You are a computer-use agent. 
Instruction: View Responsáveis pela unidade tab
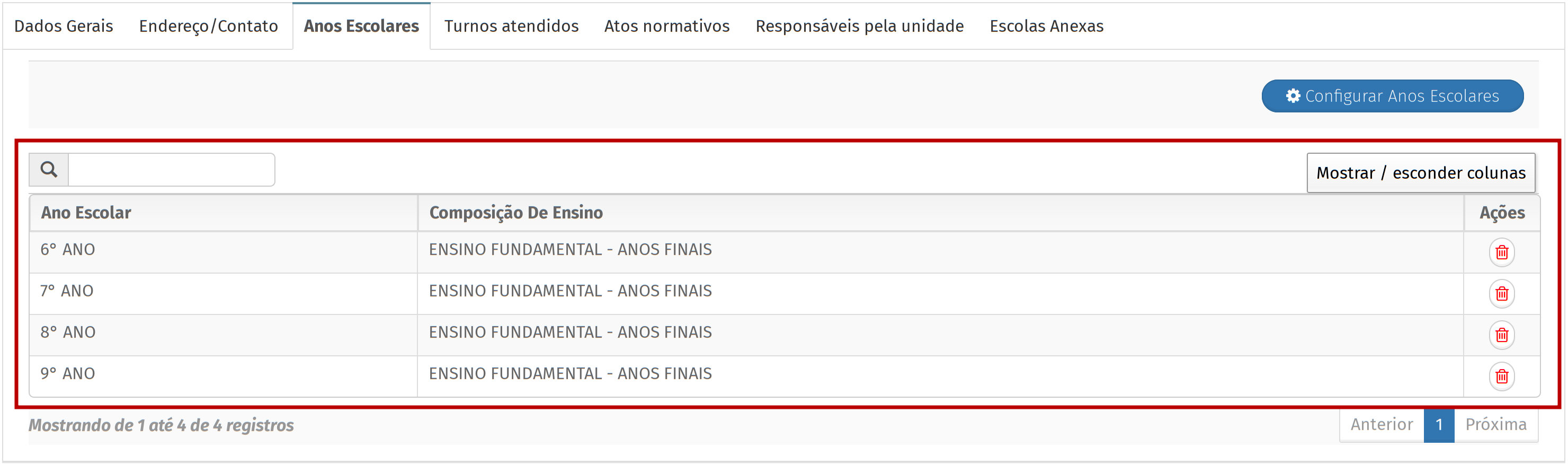tap(859, 26)
